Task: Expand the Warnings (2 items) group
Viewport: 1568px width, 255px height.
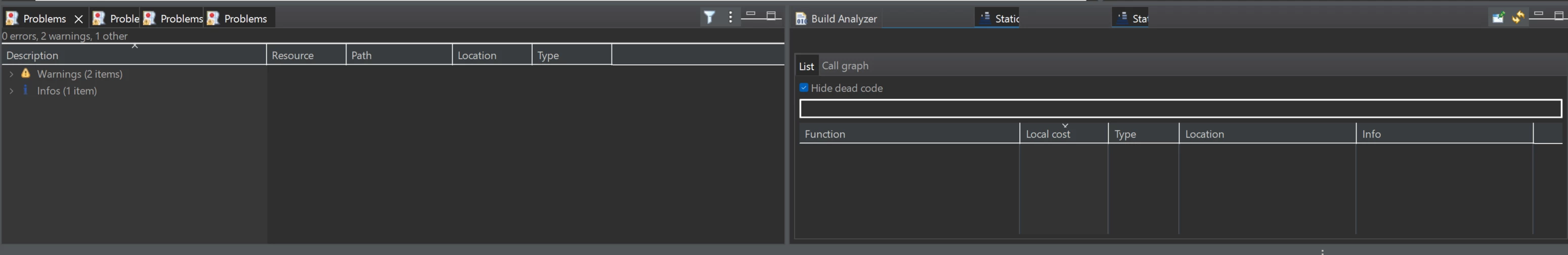Action: (x=12, y=74)
